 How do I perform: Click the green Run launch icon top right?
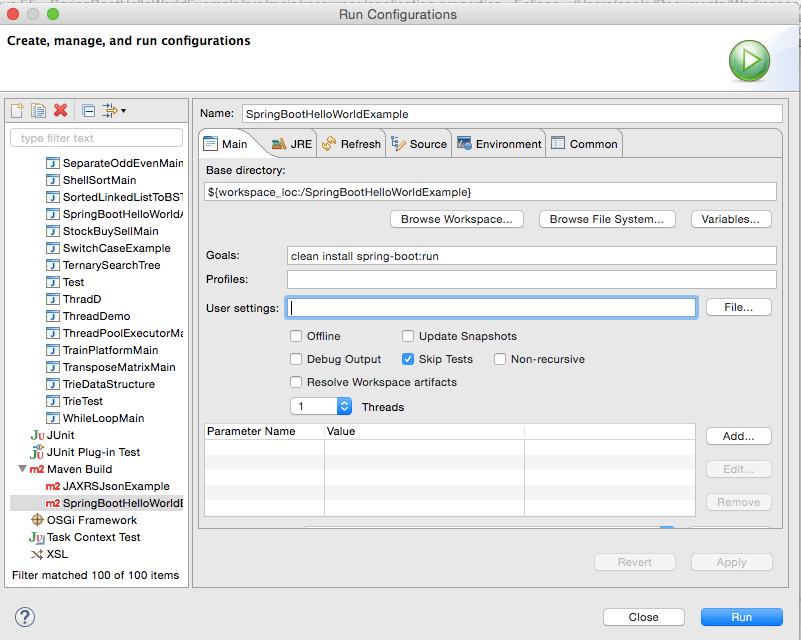coord(749,59)
